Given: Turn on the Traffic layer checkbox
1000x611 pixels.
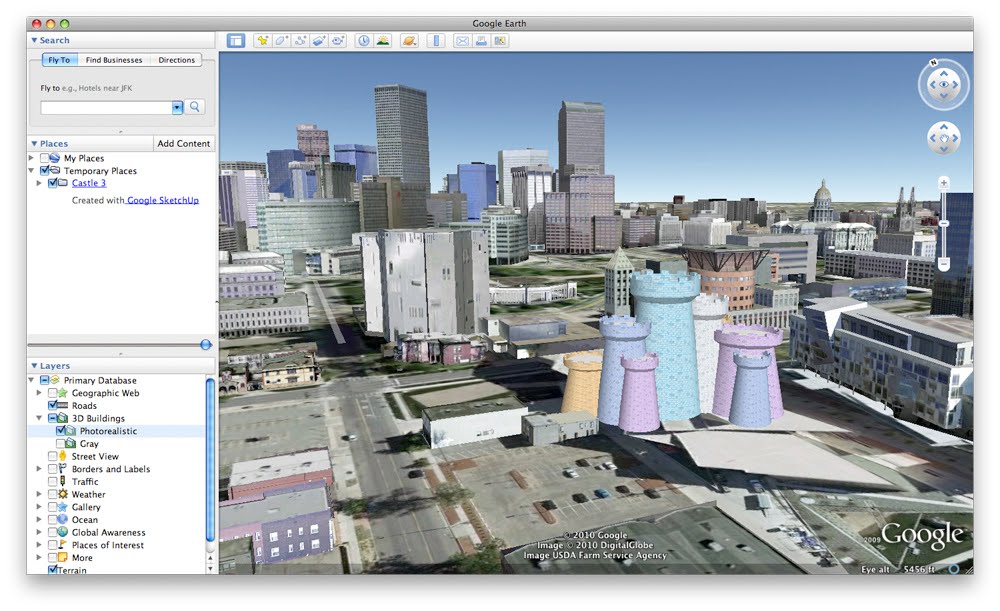Looking at the screenshot, I should (52, 482).
